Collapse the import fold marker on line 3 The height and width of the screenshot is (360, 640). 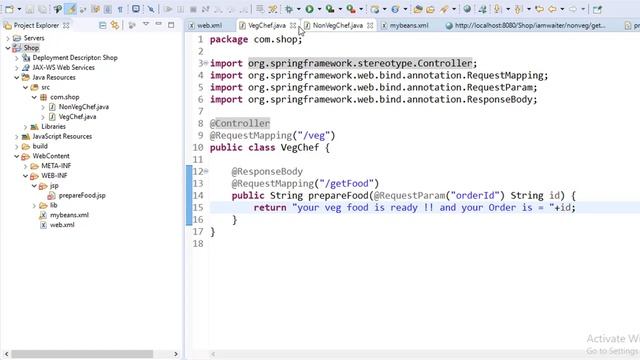[206, 63]
